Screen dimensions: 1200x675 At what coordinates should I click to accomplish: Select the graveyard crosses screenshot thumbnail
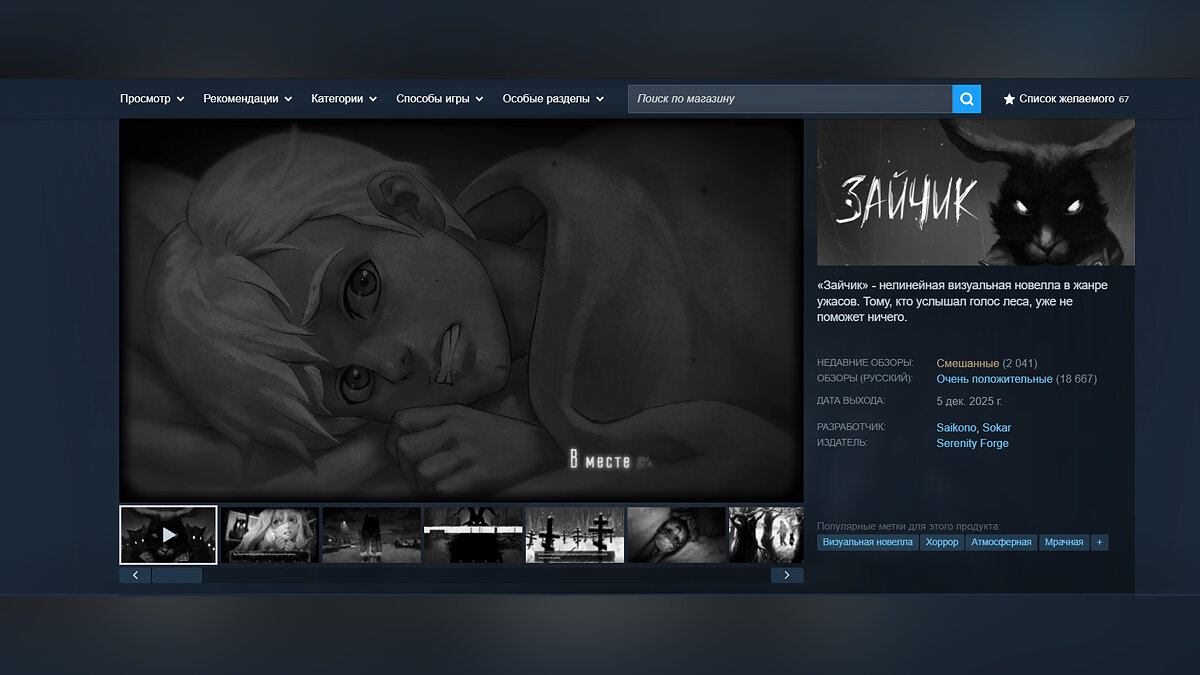click(575, 535)
